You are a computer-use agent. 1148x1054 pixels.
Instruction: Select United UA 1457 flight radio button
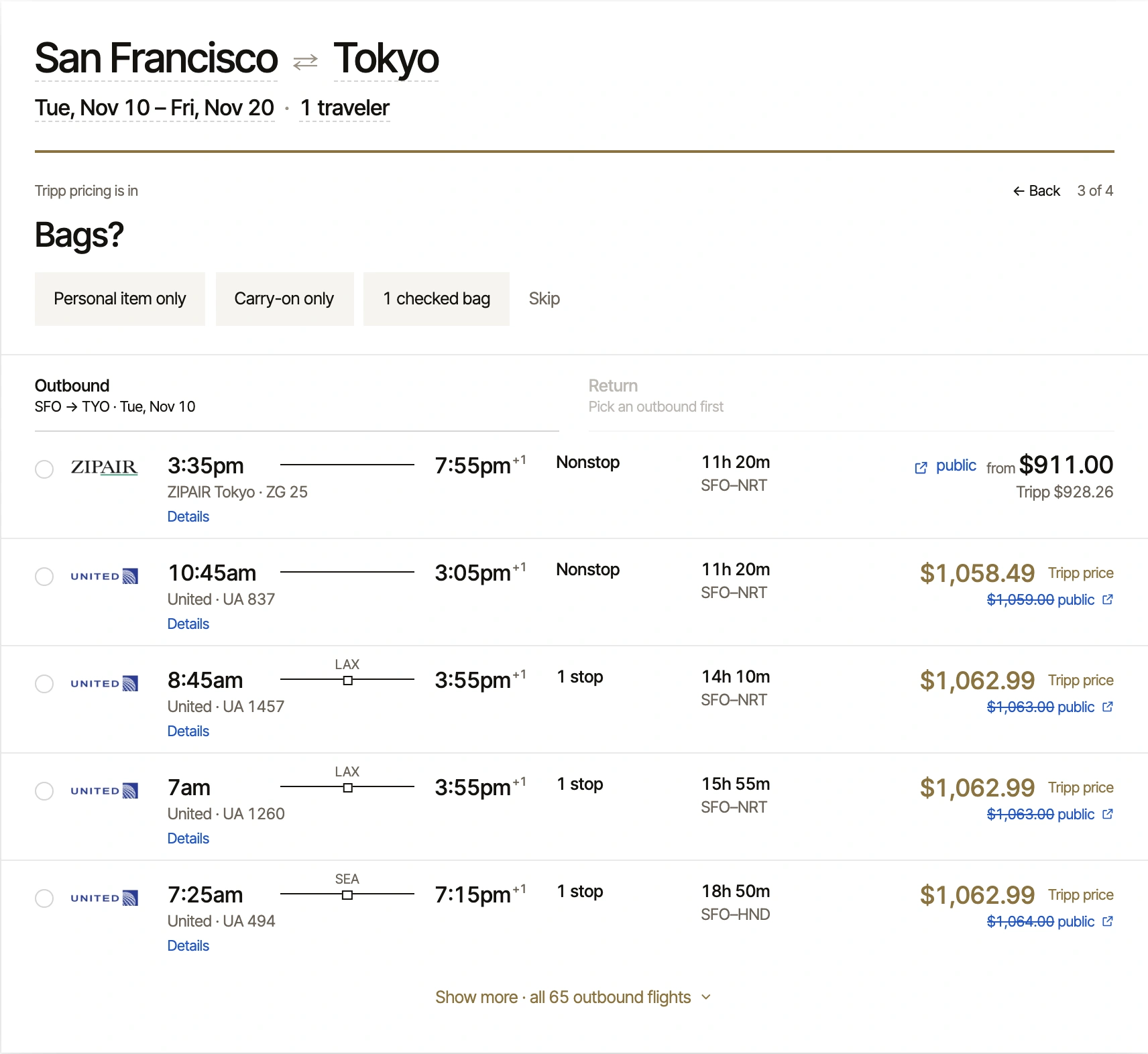pyautogui.click(x=44, y=684)
